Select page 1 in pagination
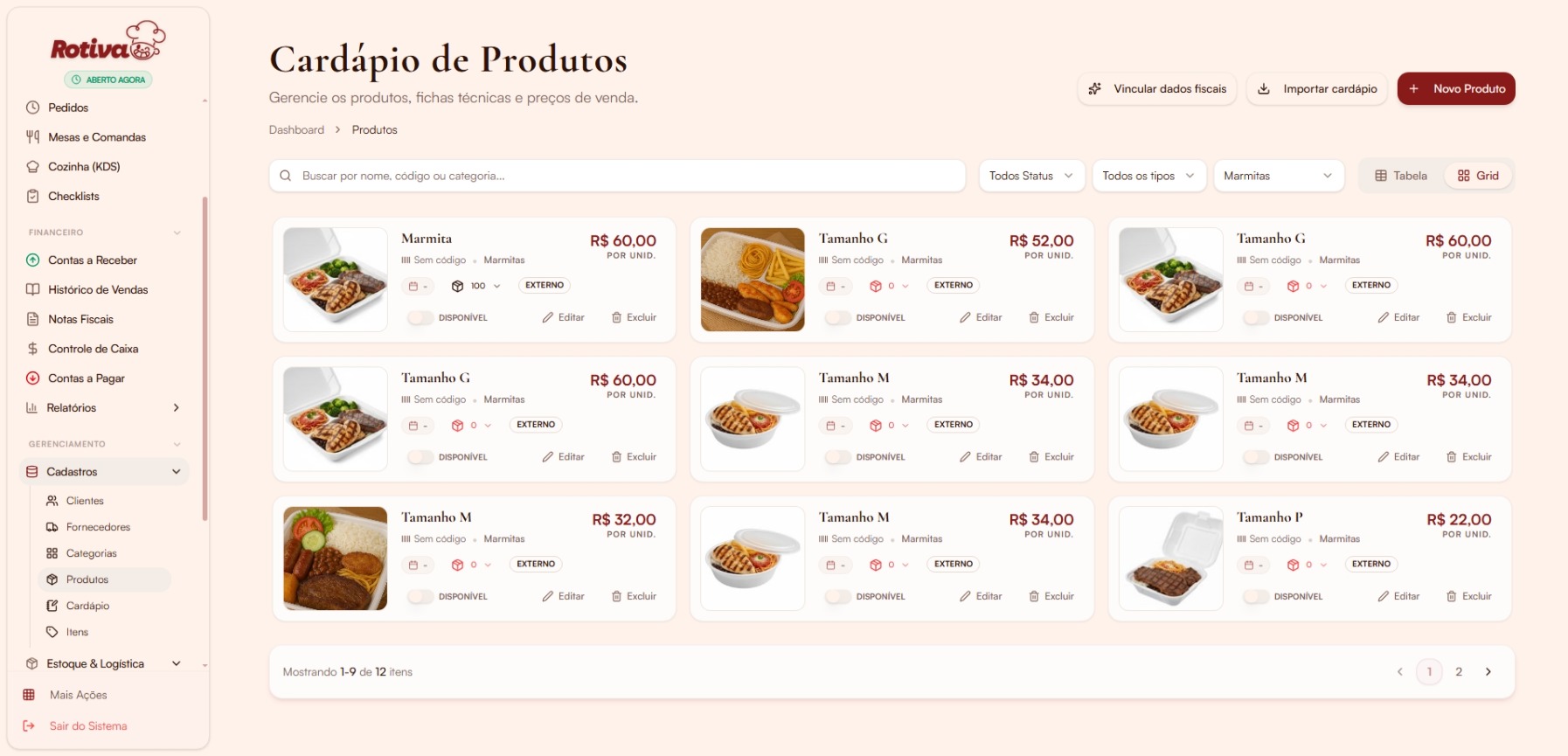Image resolution: width=1568 pixels, height=756 pixels. tap(1429, 672)
